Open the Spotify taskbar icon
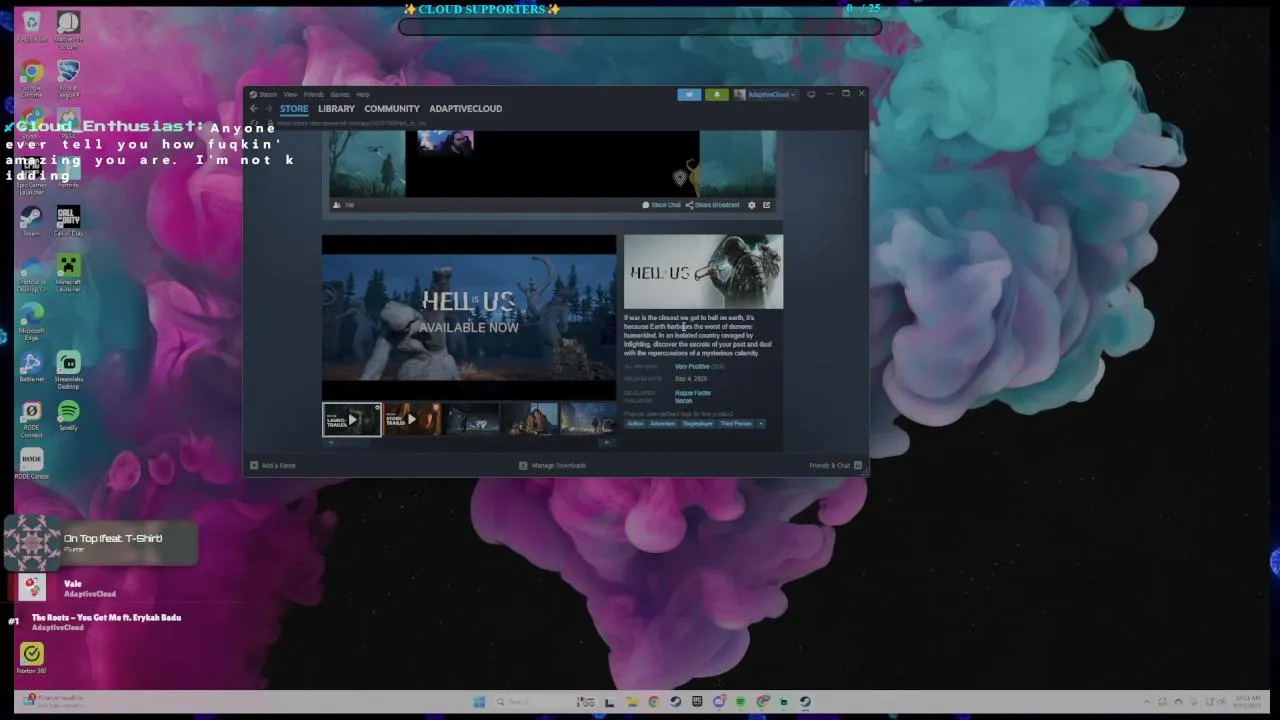1280x720 pixels. 740,701
